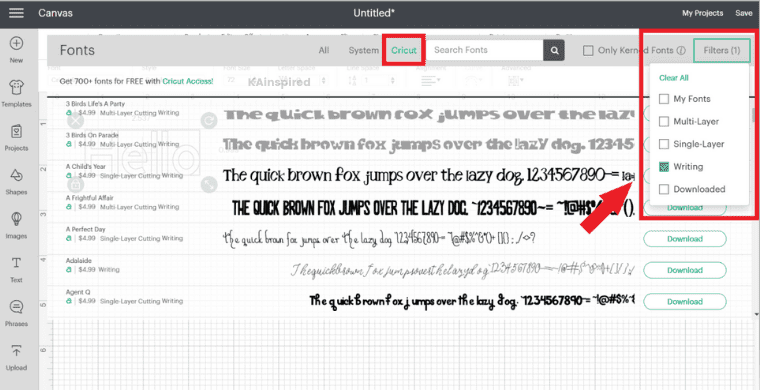This screenshot has width=760, height=390.
Task: Click the Canvas title label
Action: (55, 13)
